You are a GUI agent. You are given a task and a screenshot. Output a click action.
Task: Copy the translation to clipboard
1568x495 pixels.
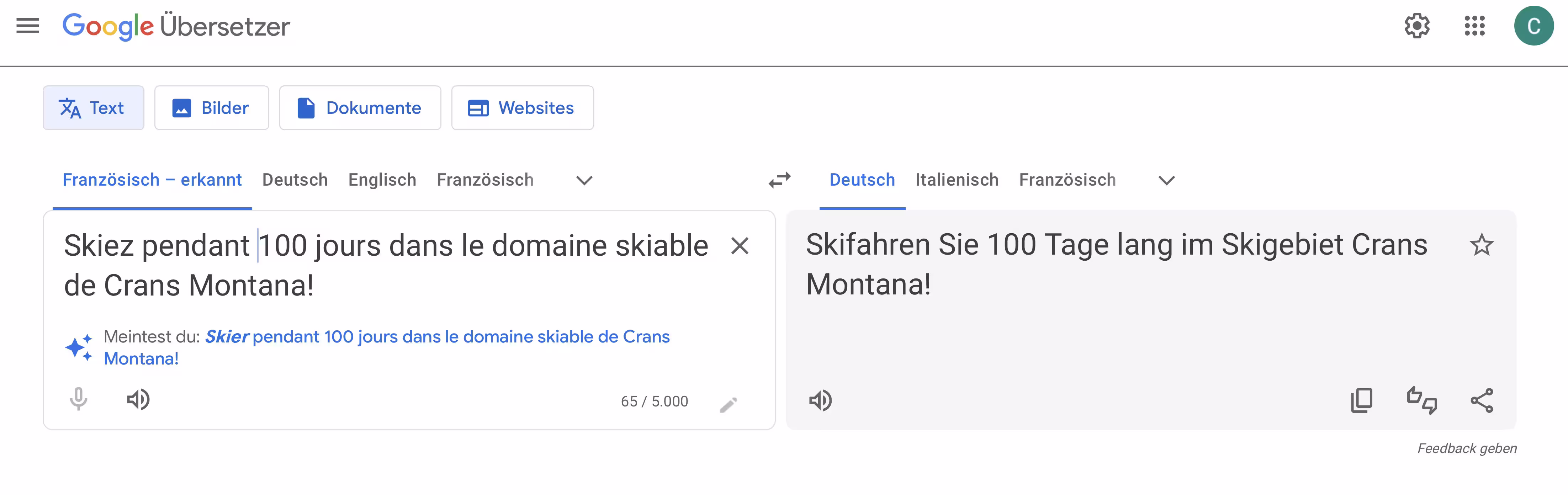(1362, 401)
